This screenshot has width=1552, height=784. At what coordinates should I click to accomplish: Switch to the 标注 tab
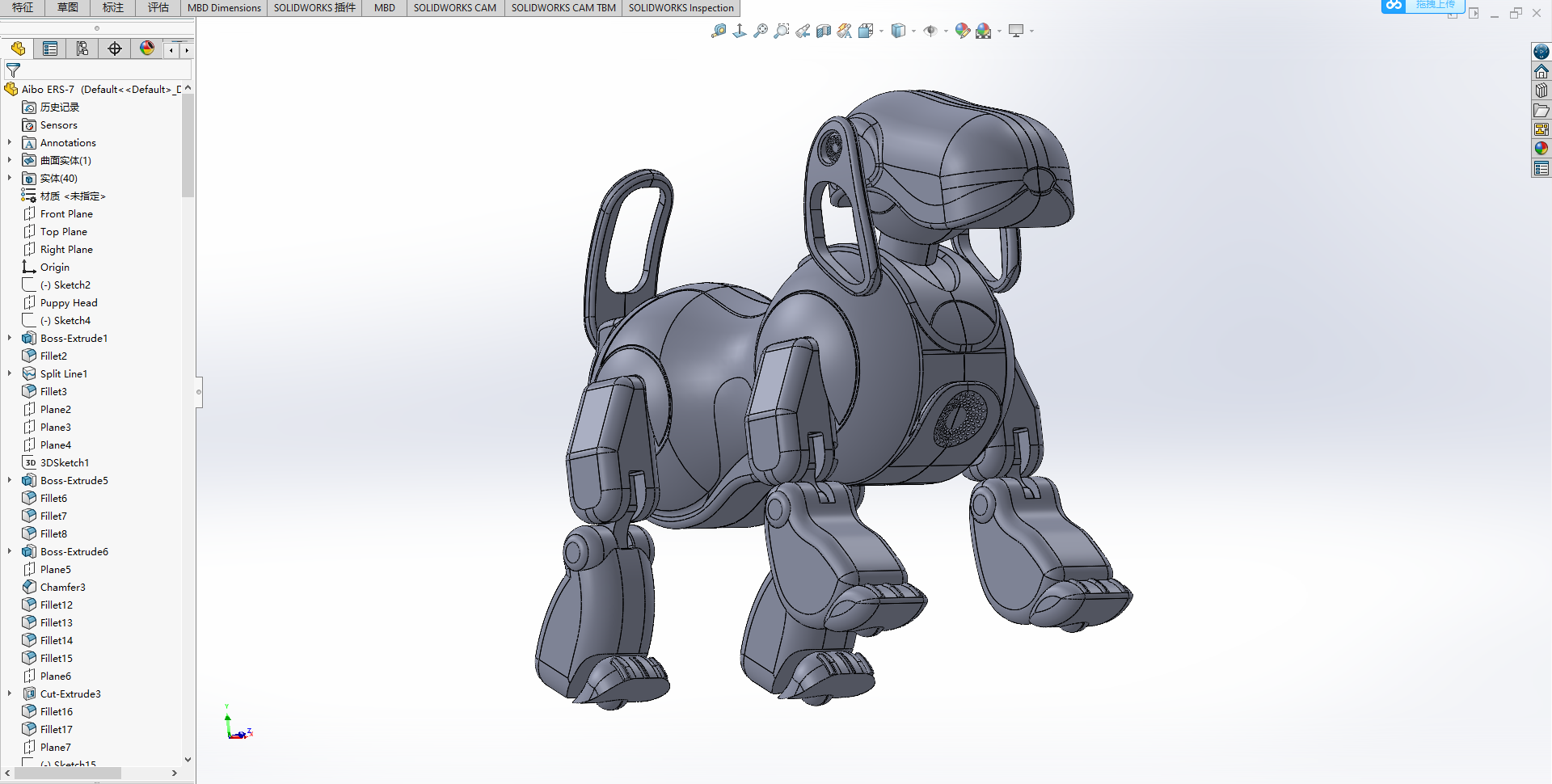pos(113,8)
